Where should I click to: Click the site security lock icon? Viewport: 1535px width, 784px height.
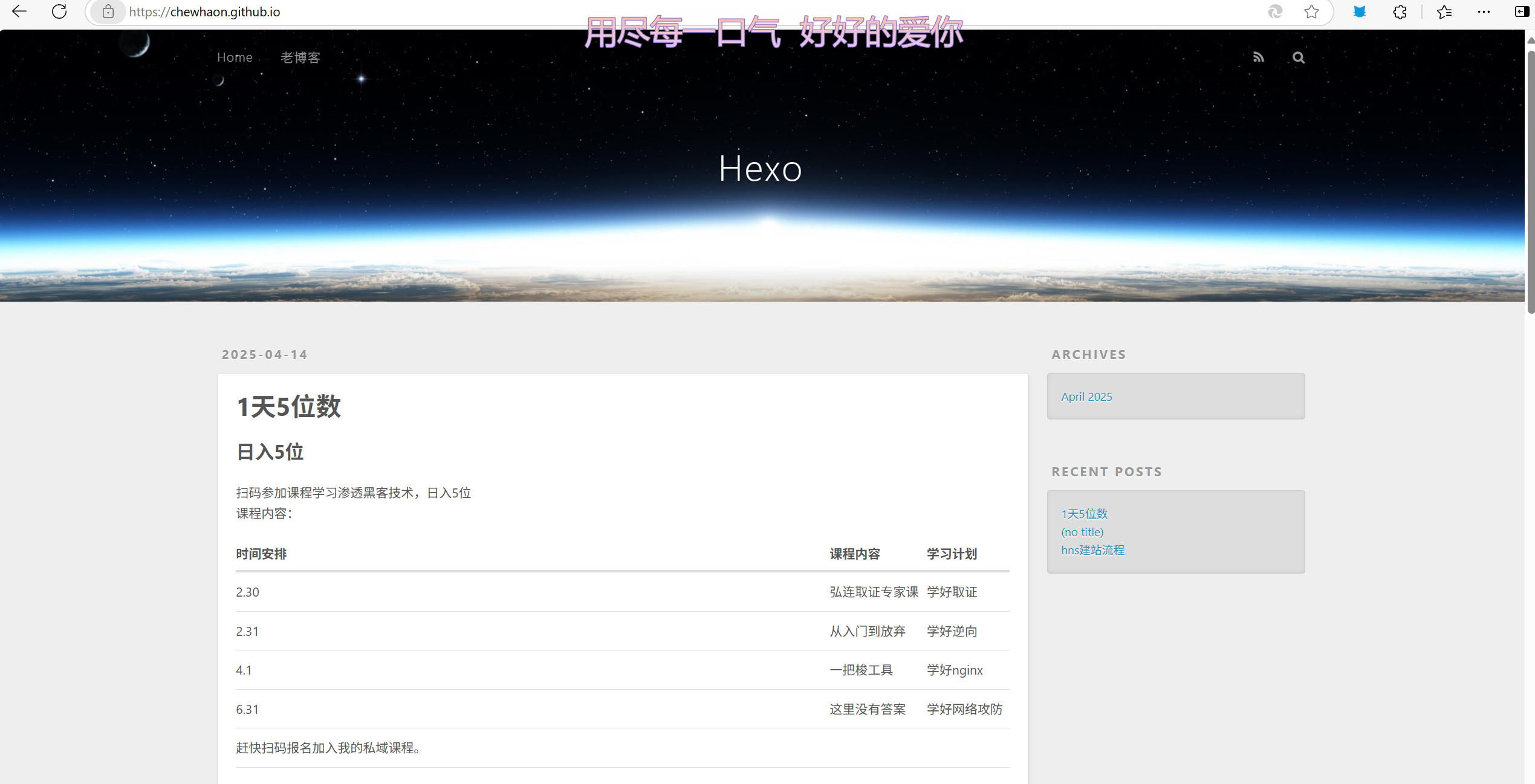(108, 11)
